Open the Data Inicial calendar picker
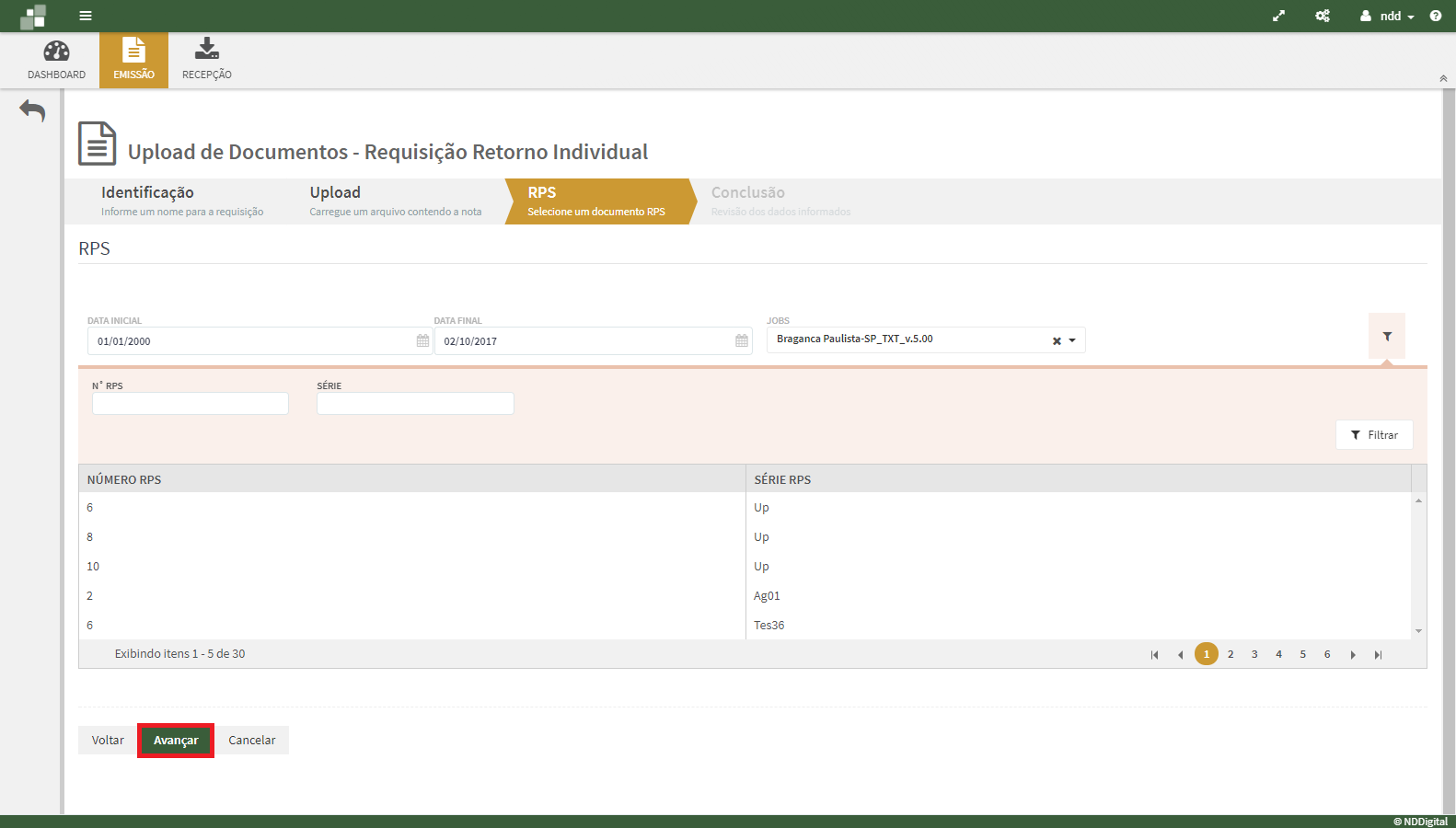This screenshot has height=828, width=1456. [x=423, y=341]
